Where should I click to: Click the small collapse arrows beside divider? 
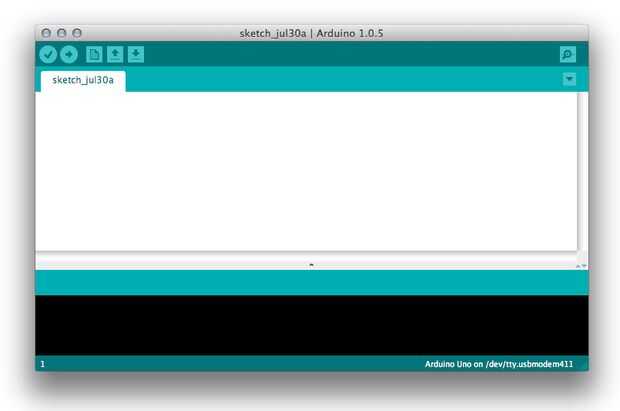click(581, 266)
